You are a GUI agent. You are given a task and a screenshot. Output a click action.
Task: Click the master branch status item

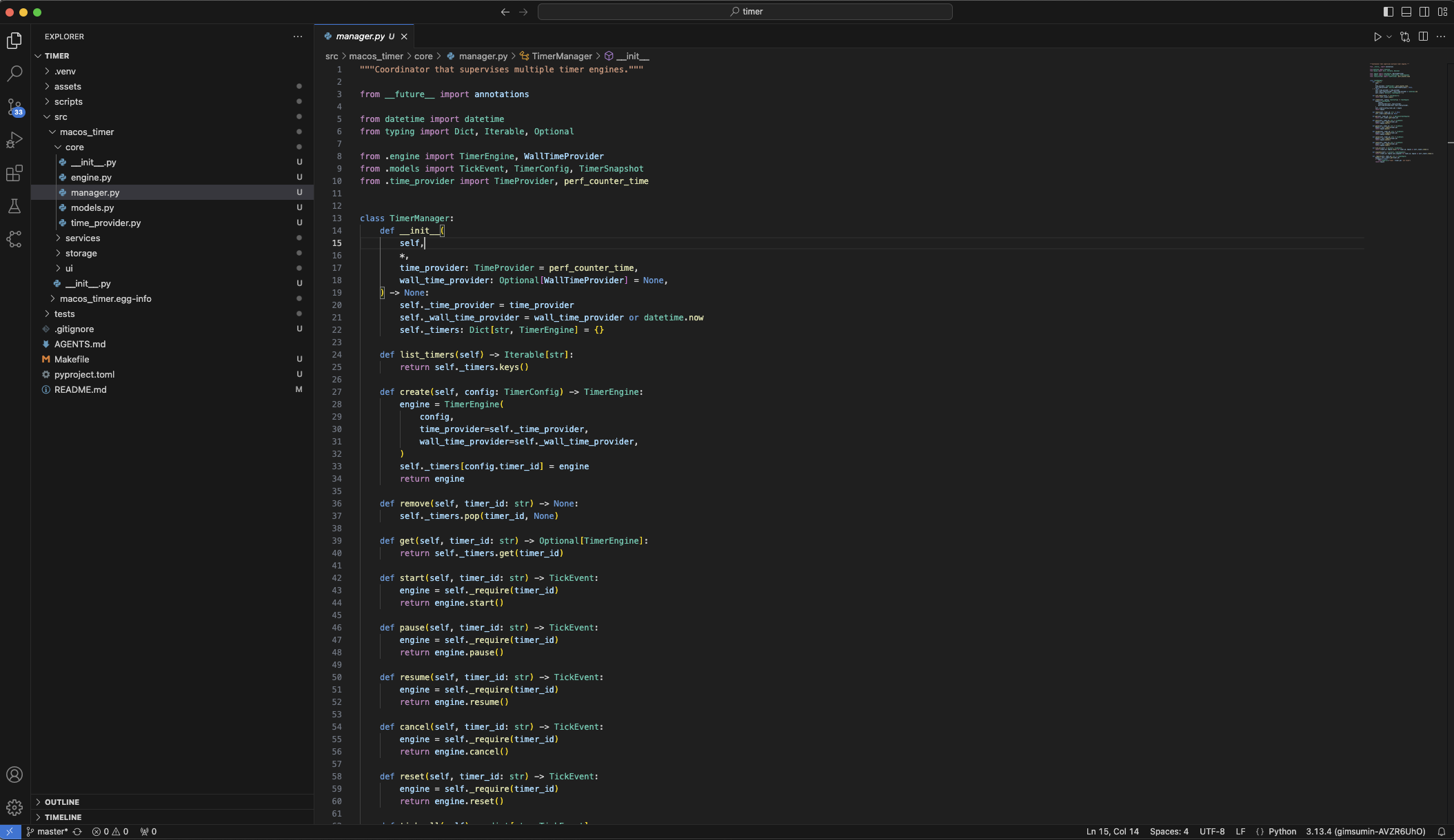[x=52, y=832]
